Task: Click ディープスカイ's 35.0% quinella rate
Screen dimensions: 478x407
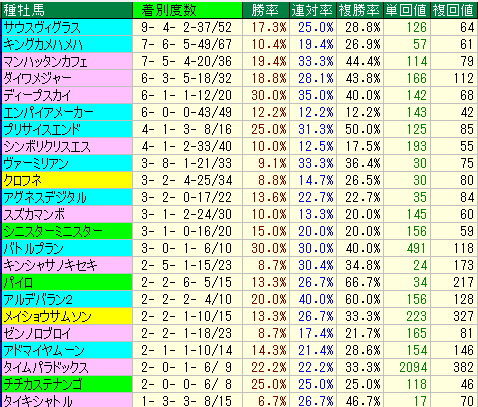Action: click(316, 95)
